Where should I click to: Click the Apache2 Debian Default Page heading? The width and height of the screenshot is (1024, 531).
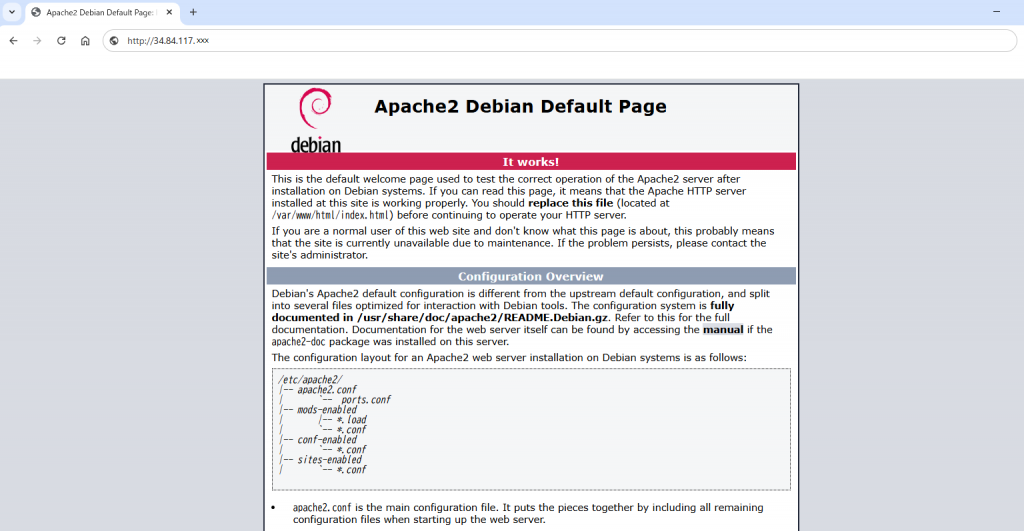point(520,106)
